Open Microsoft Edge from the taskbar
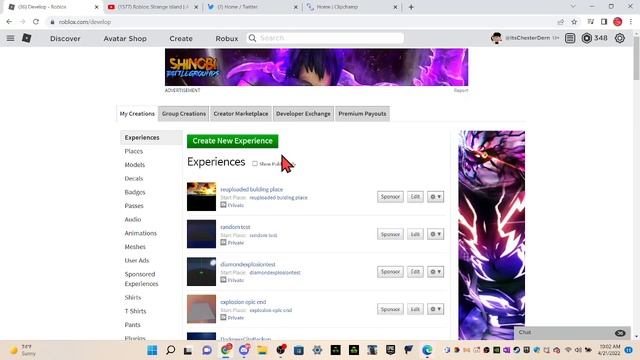Screen dimensions: 640x360 (427, 350)
